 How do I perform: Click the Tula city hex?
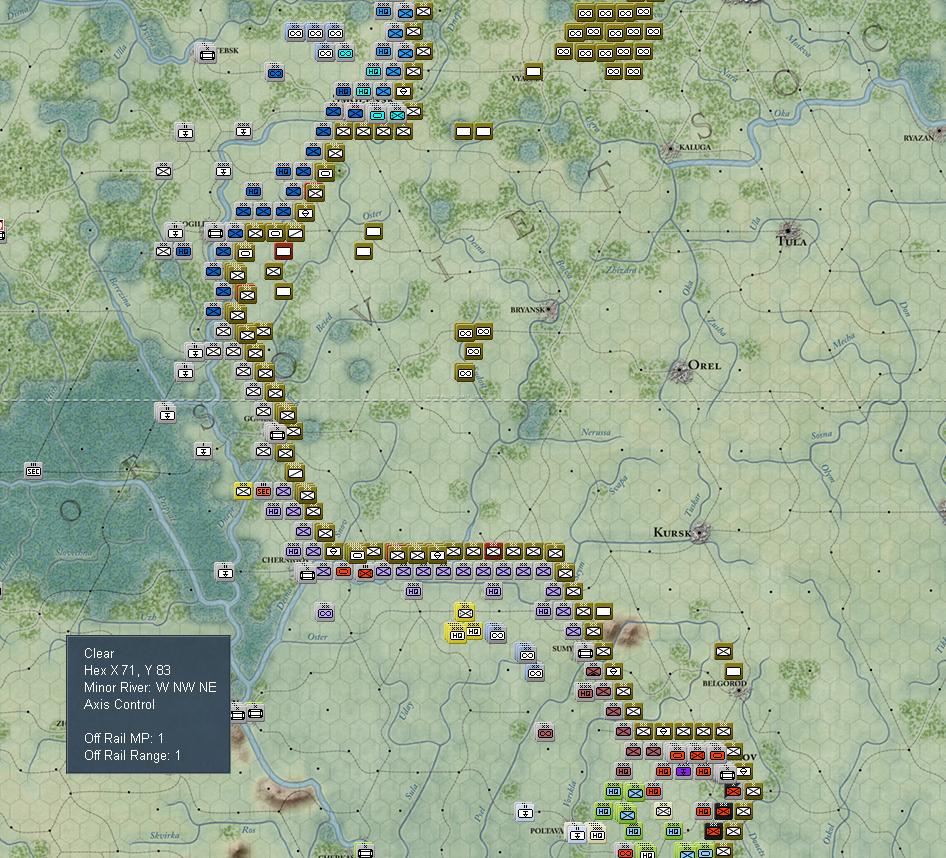[788, 230]
